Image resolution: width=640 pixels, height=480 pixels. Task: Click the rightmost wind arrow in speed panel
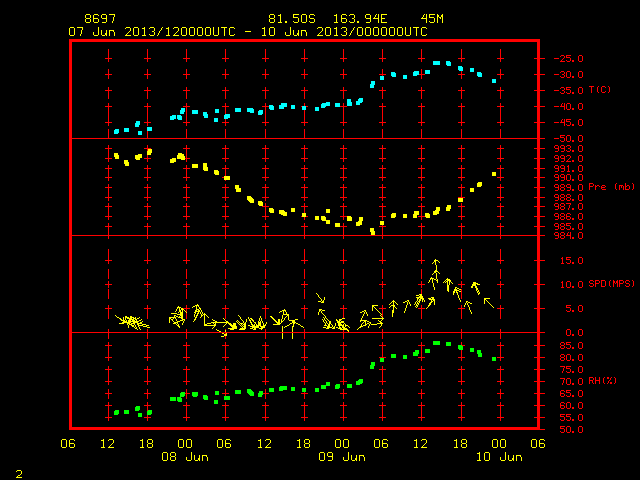coord(489,302)
